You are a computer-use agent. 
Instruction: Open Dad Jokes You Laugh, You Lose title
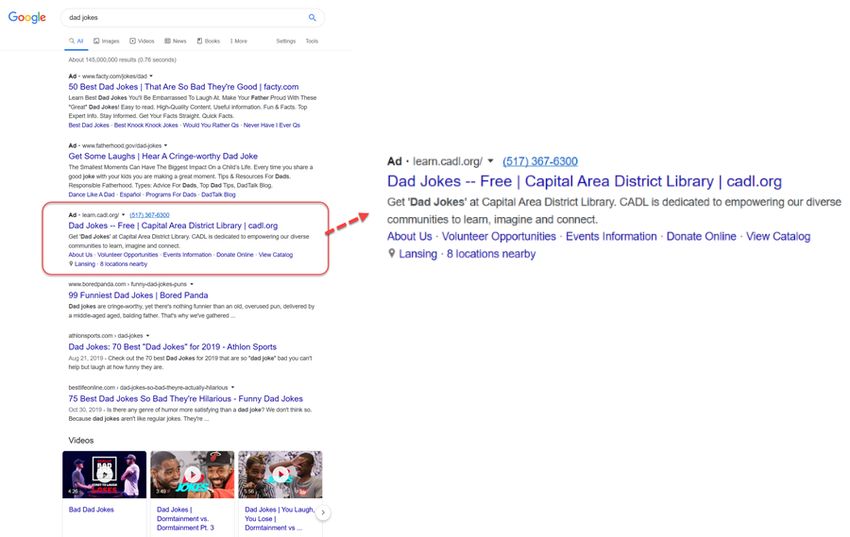coord(279,519)
